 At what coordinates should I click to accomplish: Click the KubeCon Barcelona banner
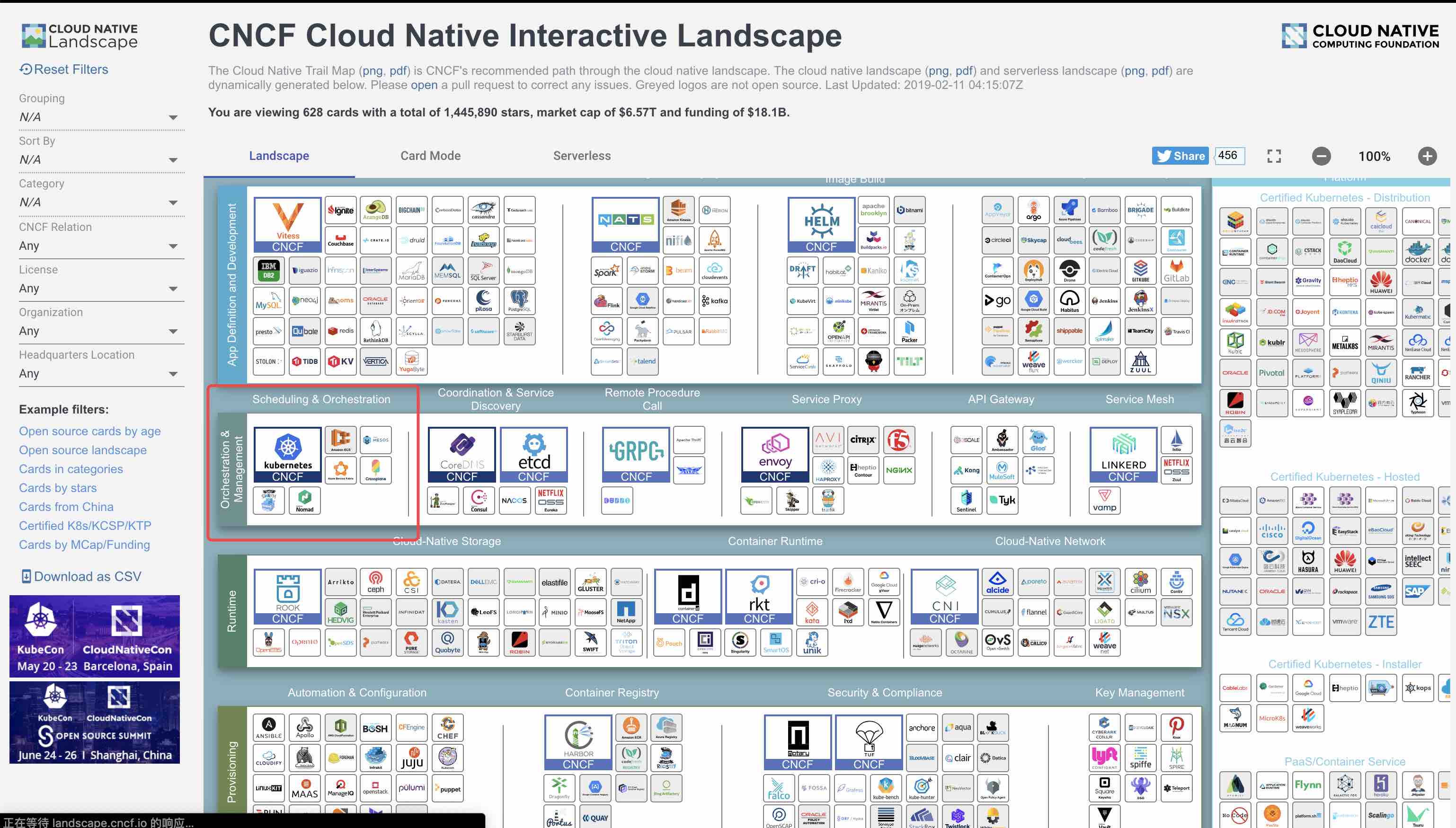click(x=94, y=636)
